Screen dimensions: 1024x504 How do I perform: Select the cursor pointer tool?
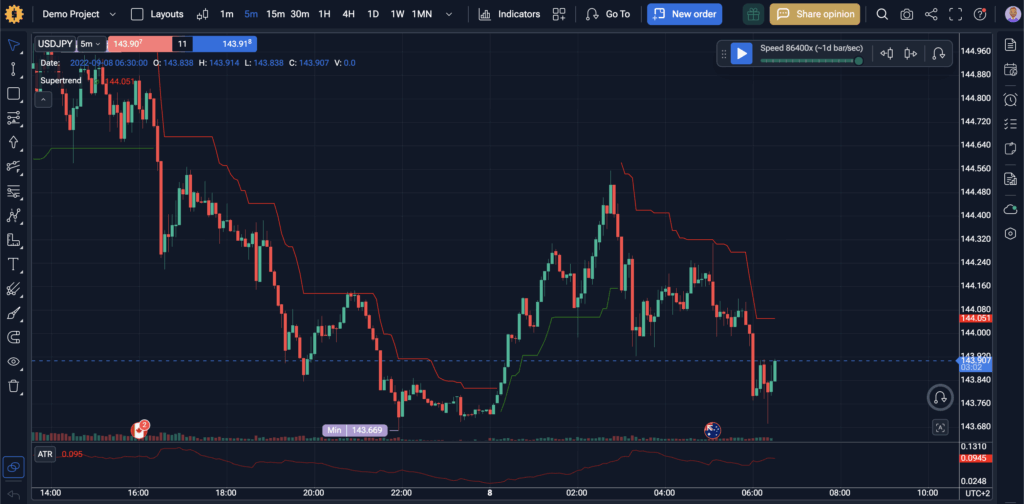tap(13, 44)
